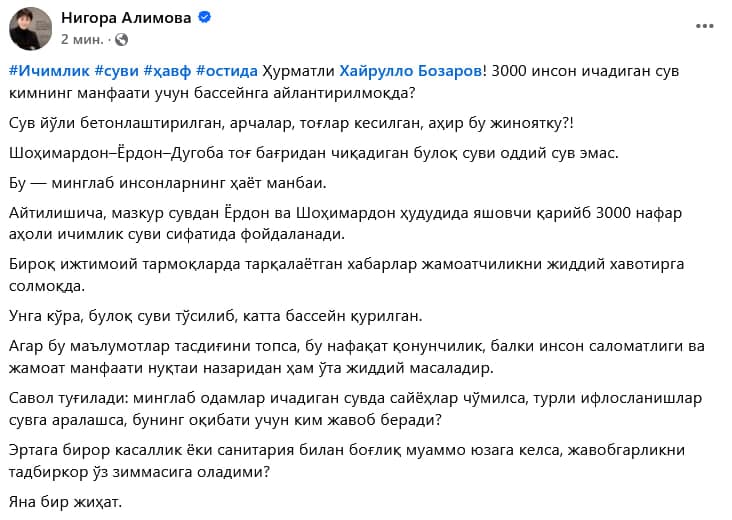Click the paragraph starting "Айтилишича, мазкур сувдан"
732x520 pixels.
(x=345, y=223)
